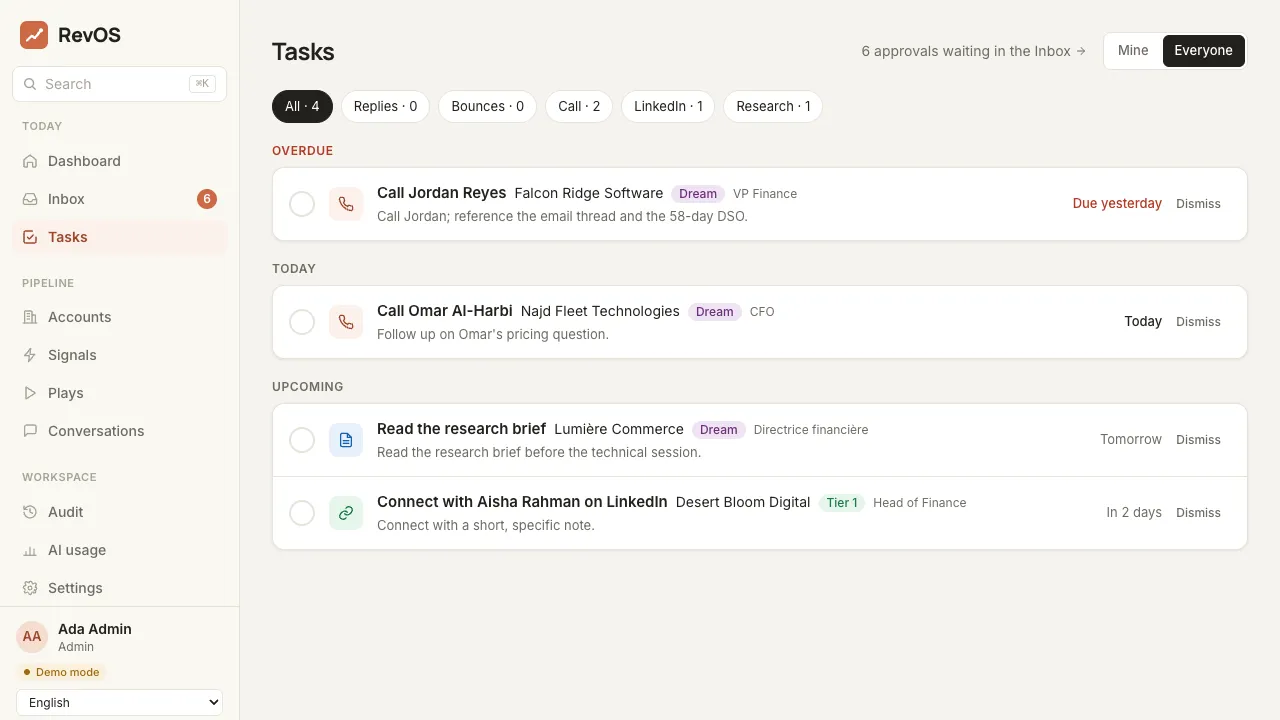Click the Settings gear icon
Image resolution: width=1280 pixels, height=720 pixels.
click(30, 588)
